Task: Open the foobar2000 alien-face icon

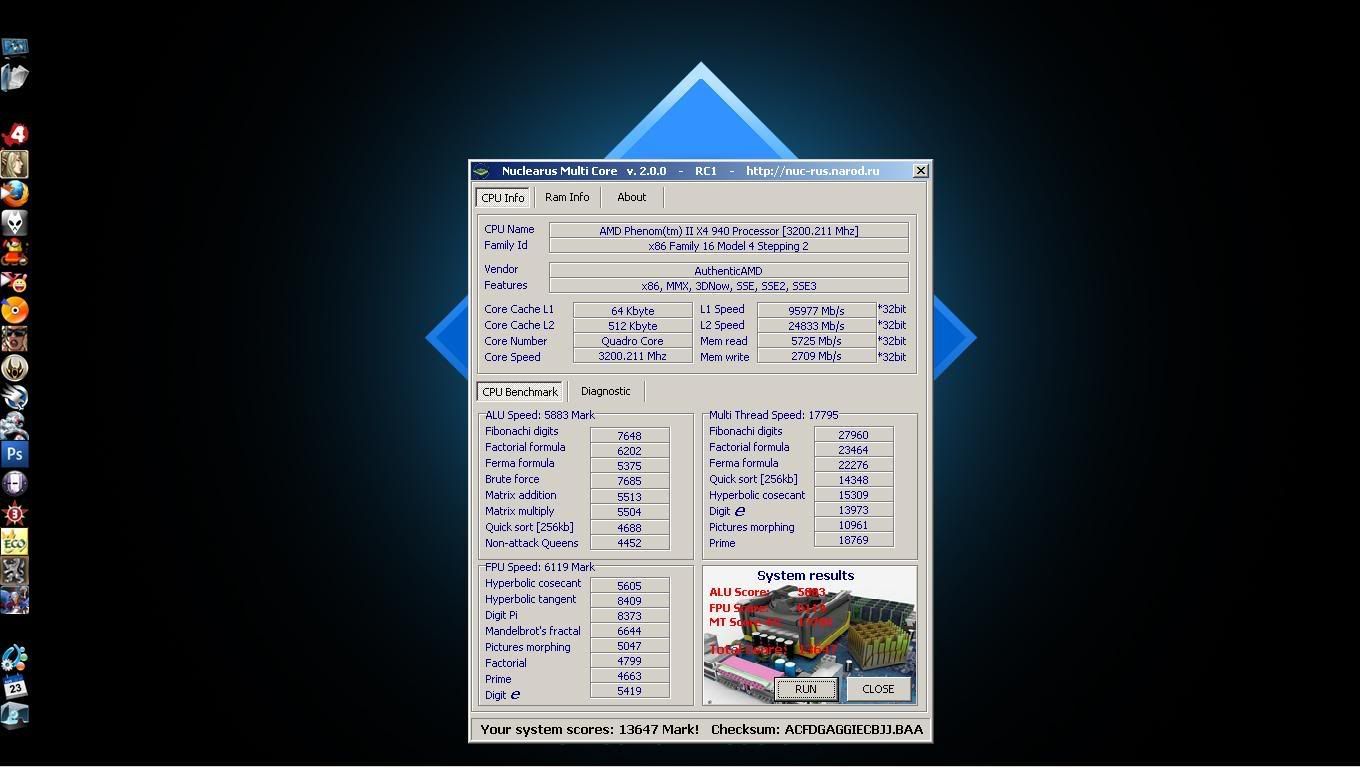Action: click(x=15, y=222)
